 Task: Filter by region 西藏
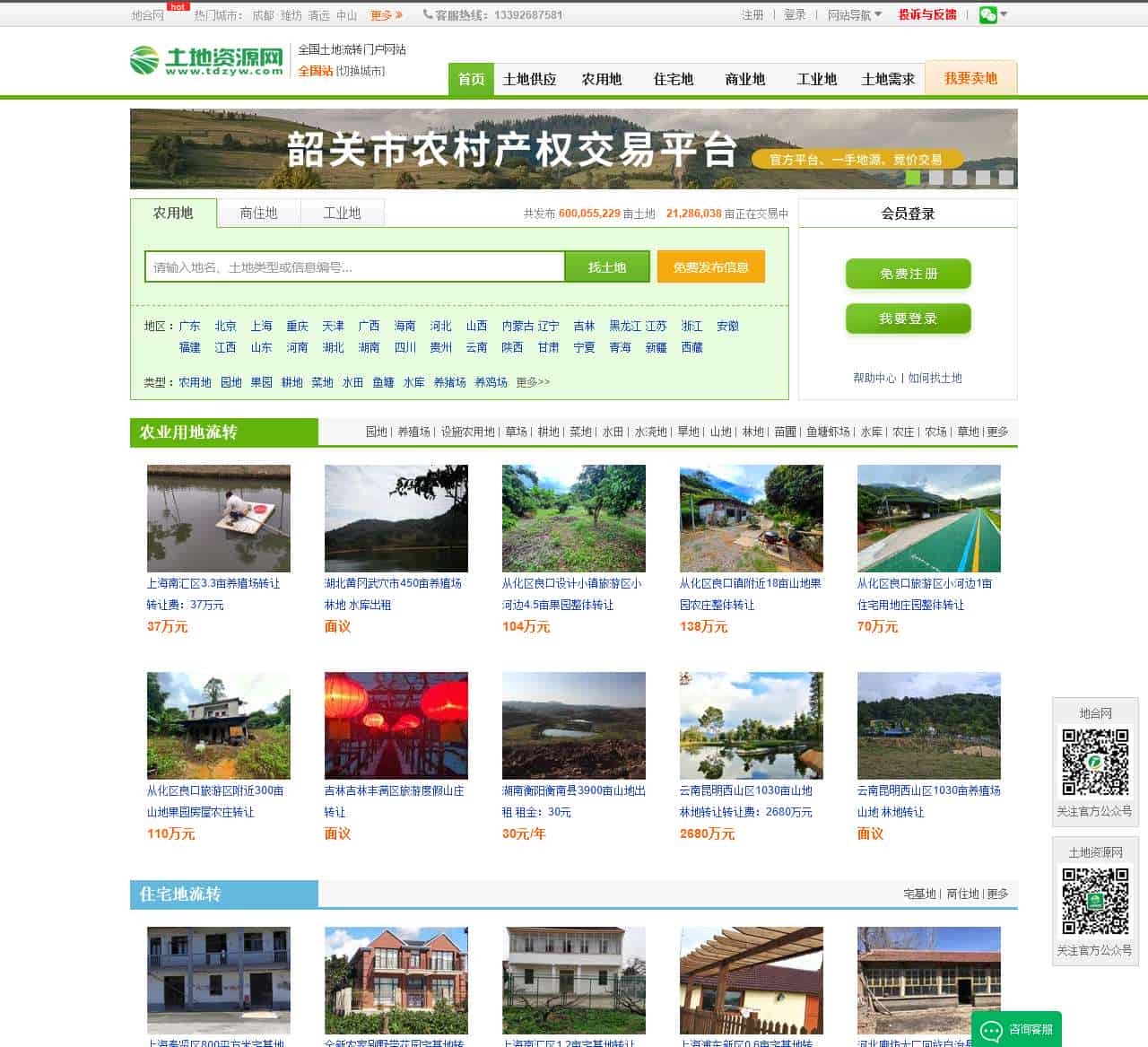coord(691,347)
